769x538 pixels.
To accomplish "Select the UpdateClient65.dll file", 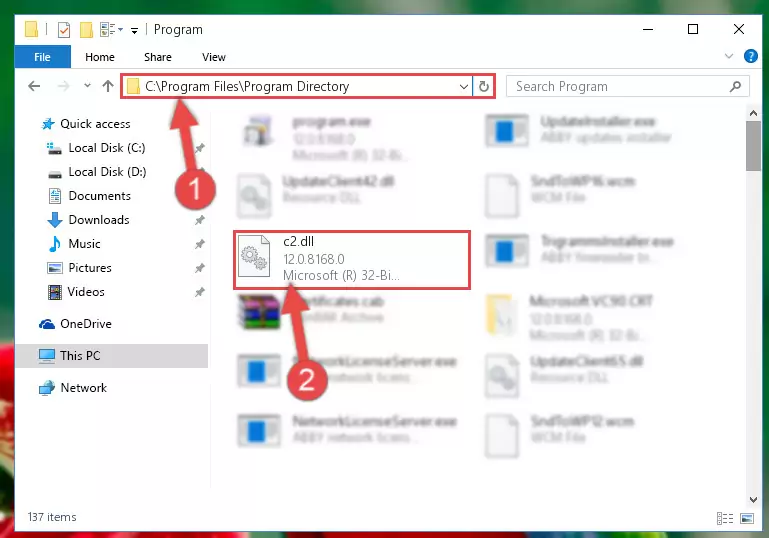I will (564, 377).
